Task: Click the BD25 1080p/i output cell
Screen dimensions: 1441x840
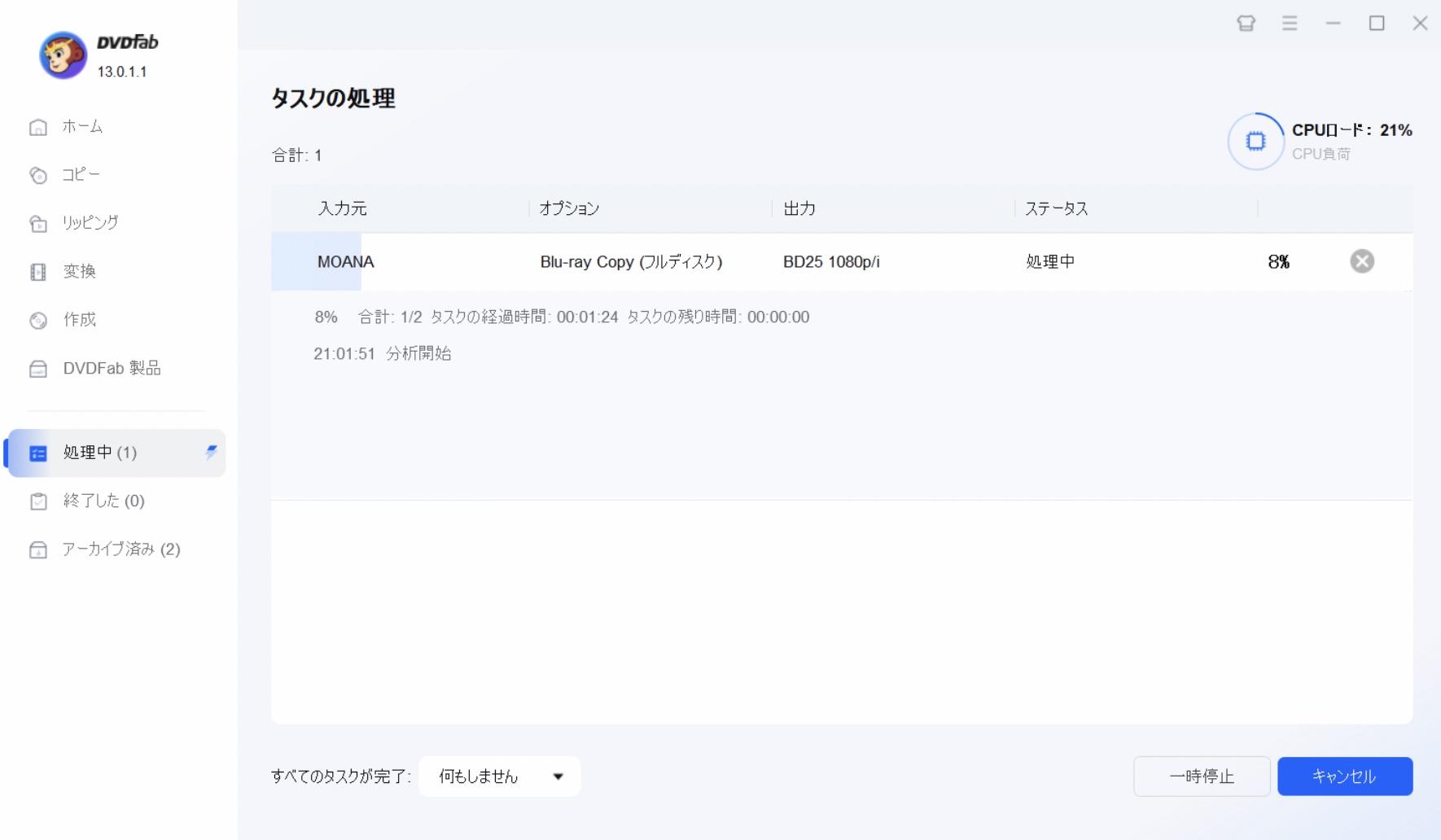Action: point(831,262)
